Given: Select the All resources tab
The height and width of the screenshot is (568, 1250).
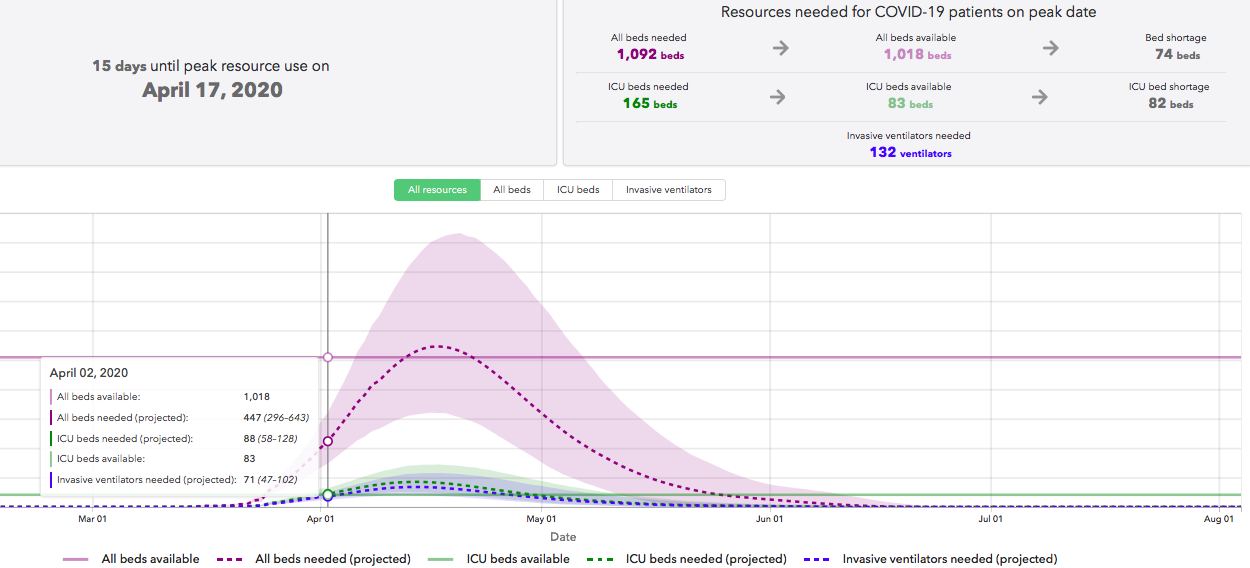Looking at the screenshot, I should (437, 190).
